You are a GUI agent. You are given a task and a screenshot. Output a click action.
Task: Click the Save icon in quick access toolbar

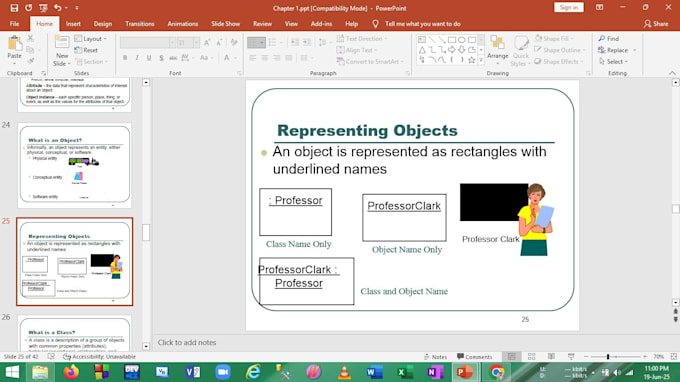tap(14, 8)
